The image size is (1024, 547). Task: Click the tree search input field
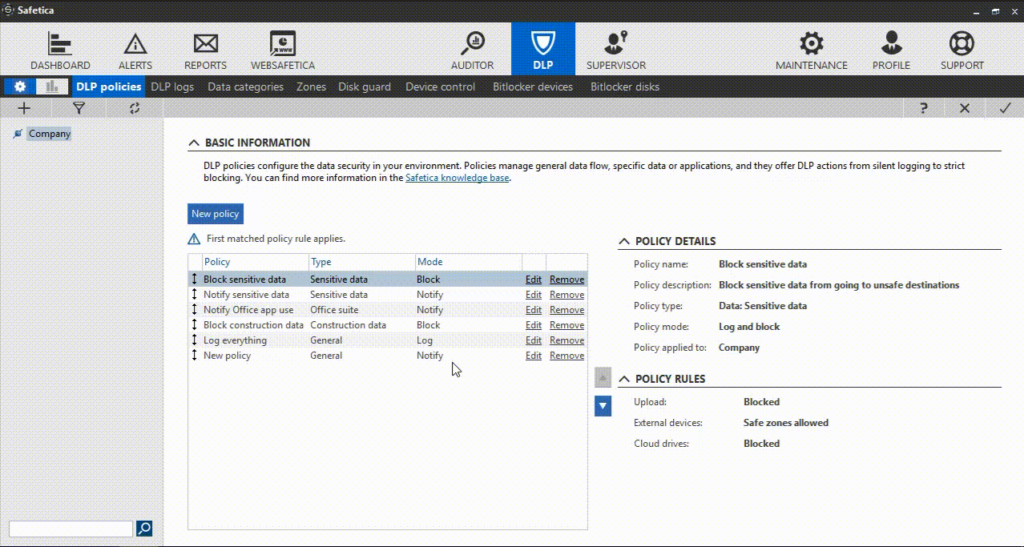coord(71,528)
